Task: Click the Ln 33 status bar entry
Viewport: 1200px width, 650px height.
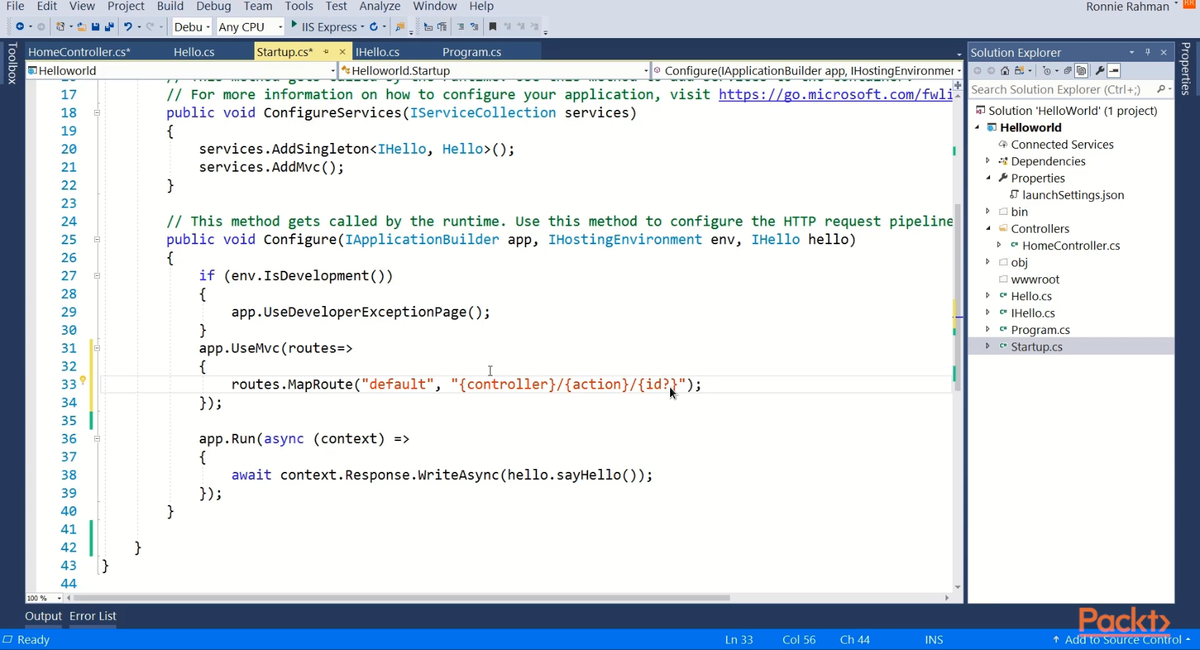Action: click(739, 639)
